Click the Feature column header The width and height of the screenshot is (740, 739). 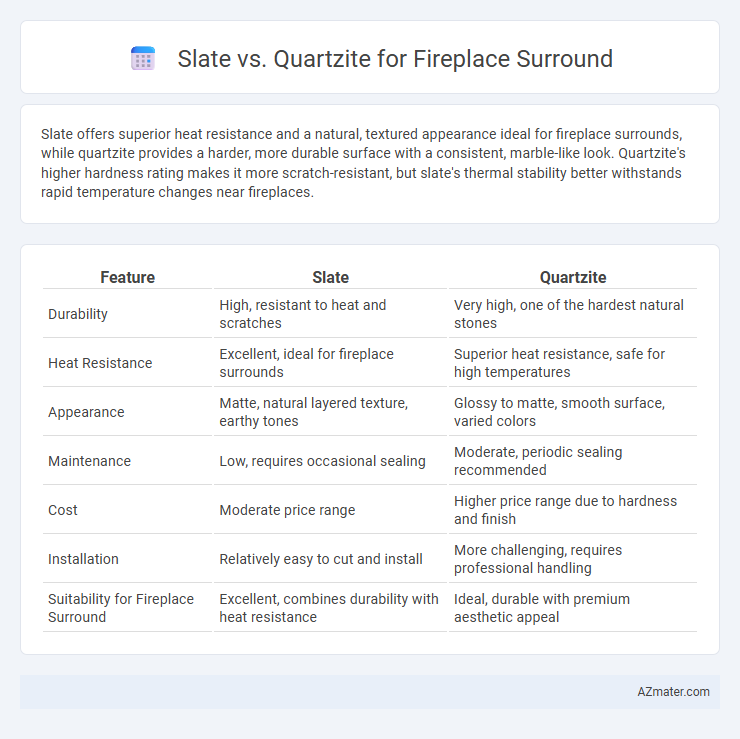pos(127,277)
